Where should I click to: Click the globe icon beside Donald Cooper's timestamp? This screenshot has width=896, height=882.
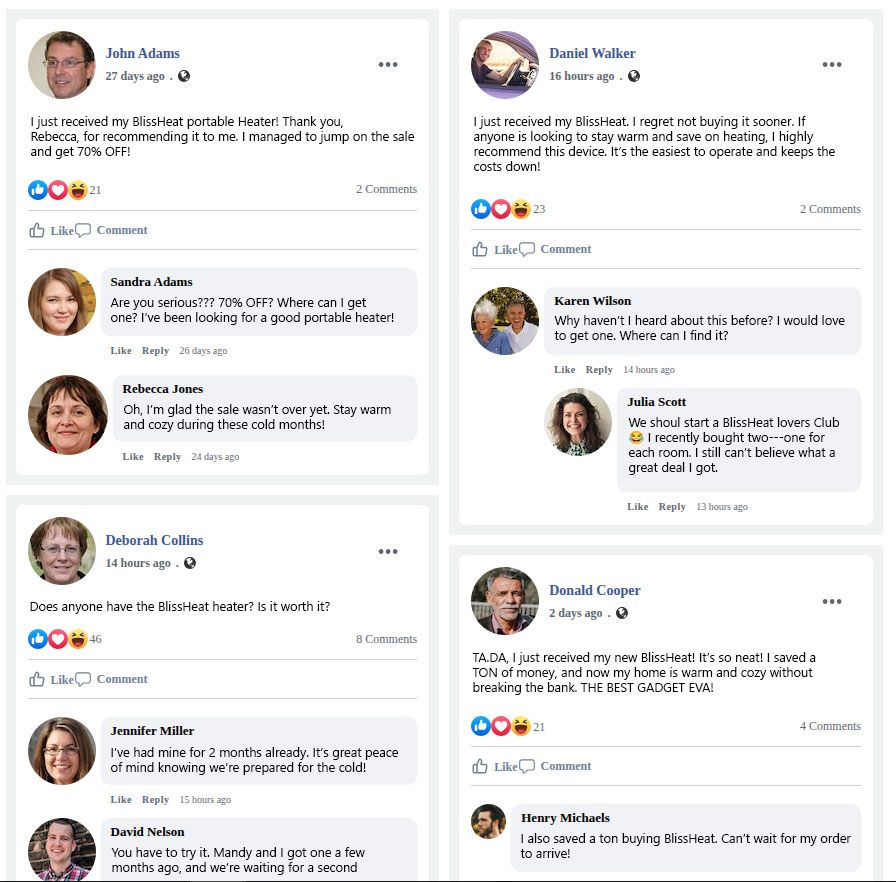pyautogui.click(x=622, y=613)
